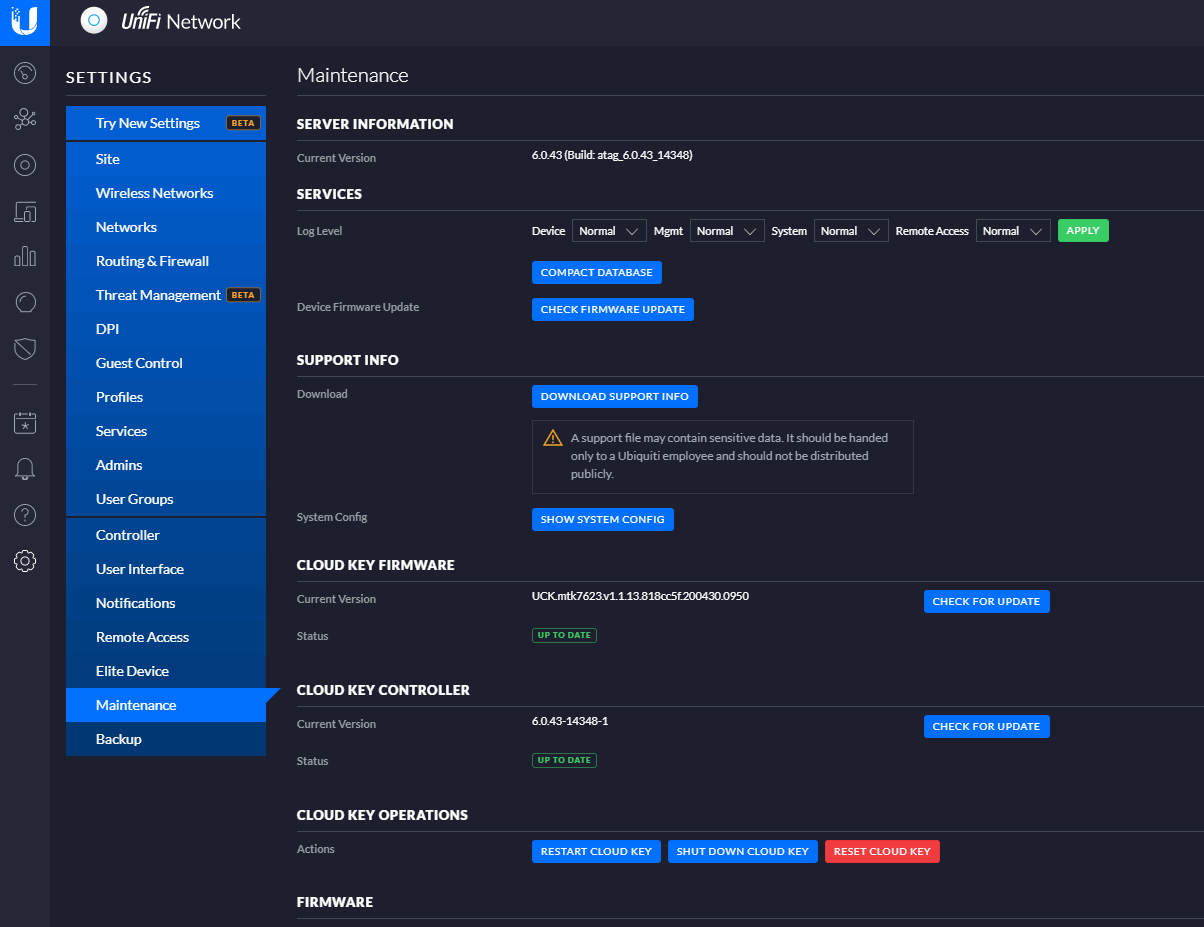
Task: Open Notifications settings
Action: pos(166,603)
